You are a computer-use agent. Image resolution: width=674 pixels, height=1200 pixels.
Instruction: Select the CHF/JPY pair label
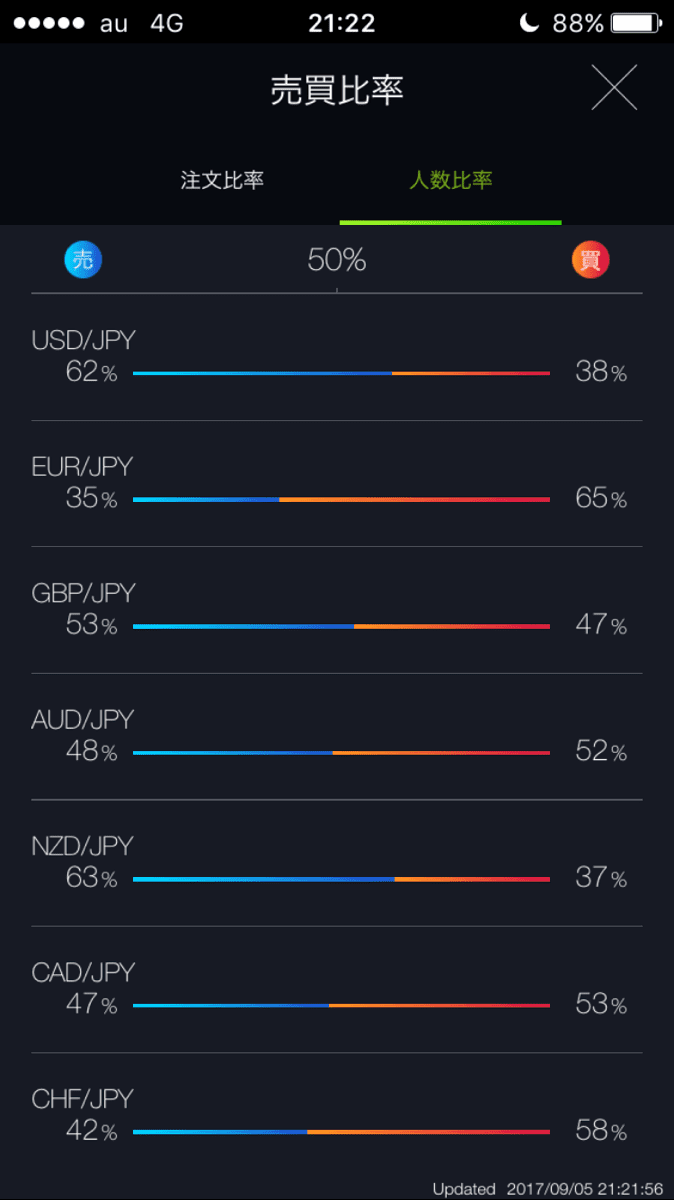click(x=82, y=1099)
